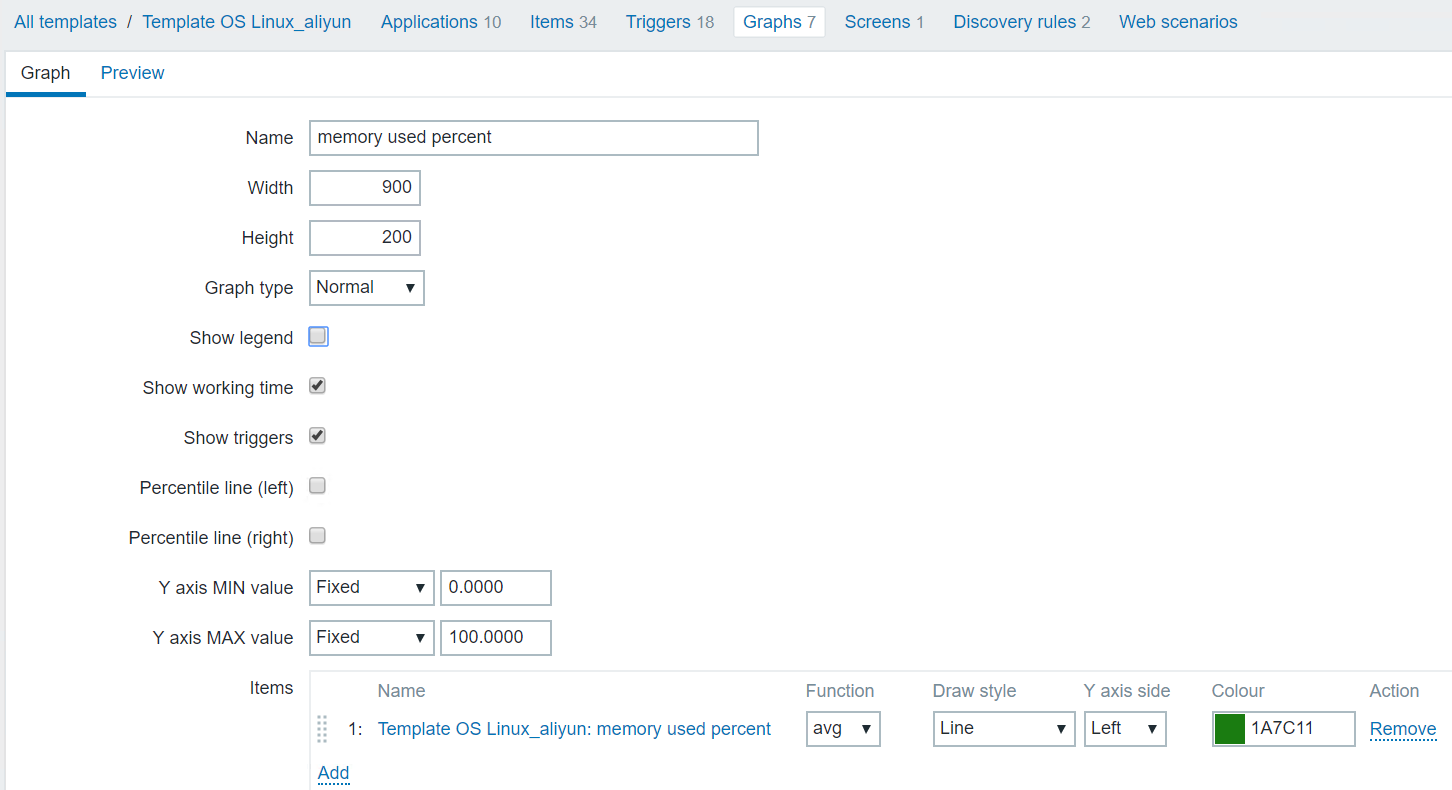The height and width of the screenshot is (790, 1452).
Task: Edit the Y axis MAX value 100.0000
Action: coord(496,638)
